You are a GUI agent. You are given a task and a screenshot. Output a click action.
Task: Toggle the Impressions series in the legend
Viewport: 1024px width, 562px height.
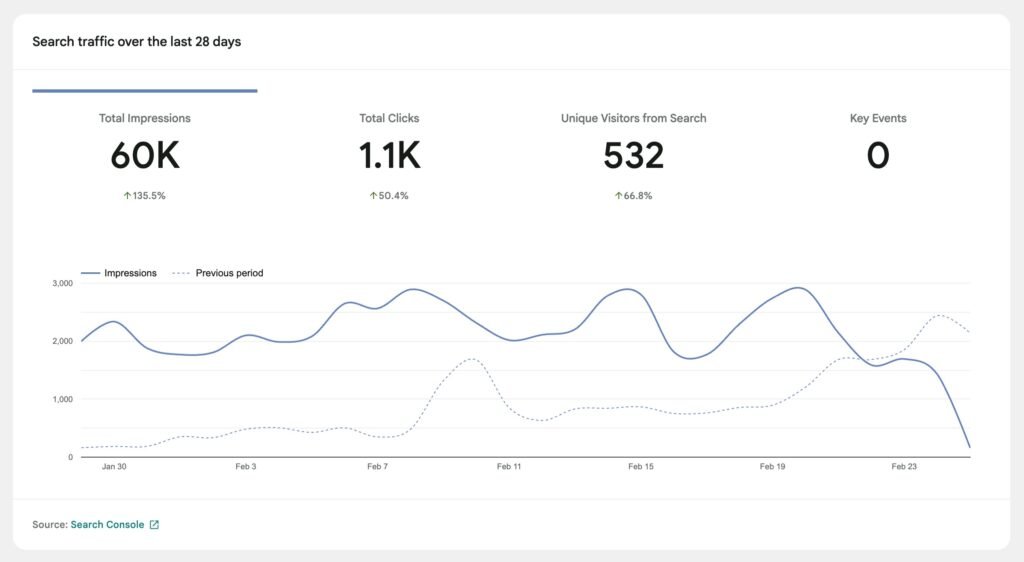(130, 273)
